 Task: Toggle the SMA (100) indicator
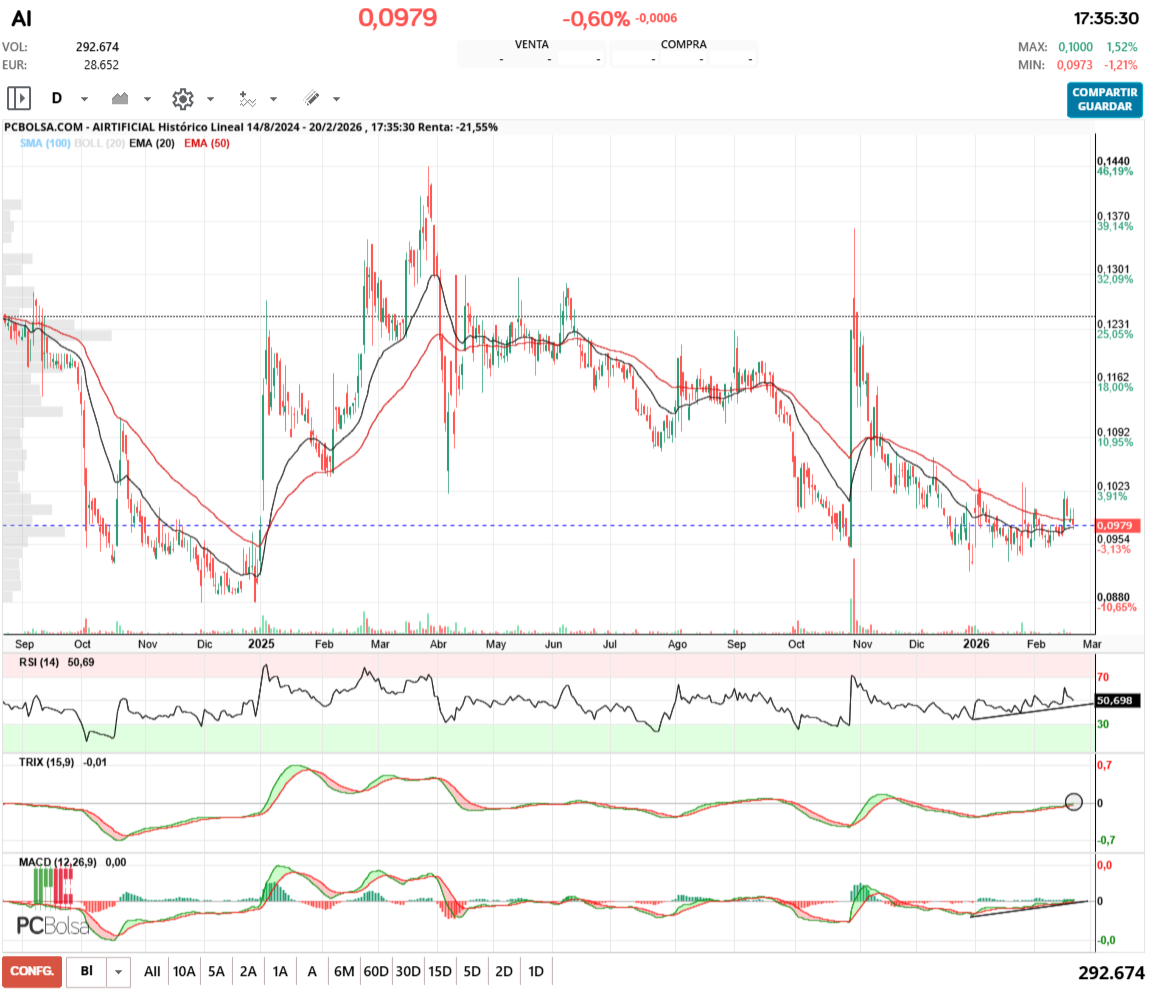point(43,143)
